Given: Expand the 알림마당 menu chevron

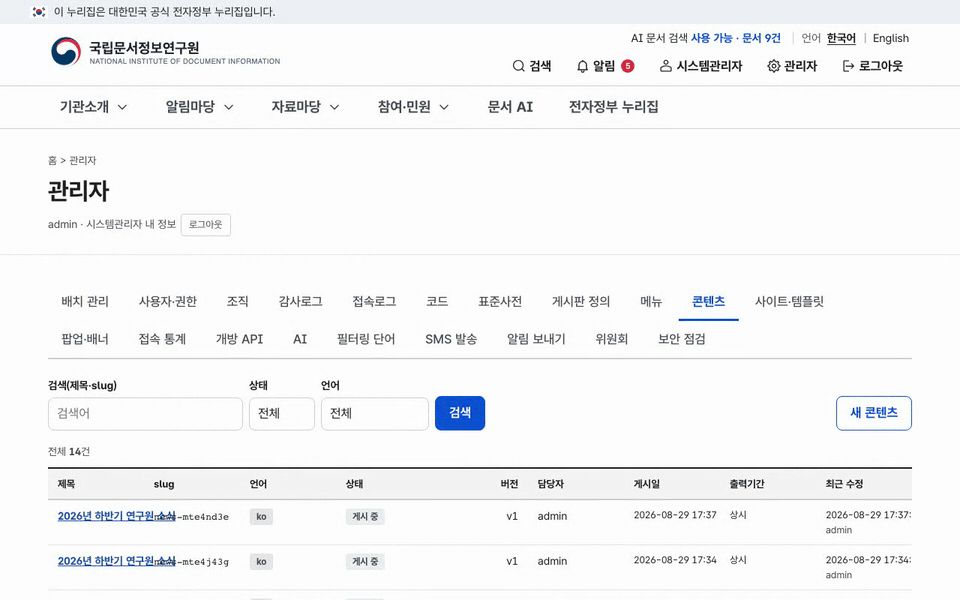Looking at the screenshot, I should click(228, 107).
